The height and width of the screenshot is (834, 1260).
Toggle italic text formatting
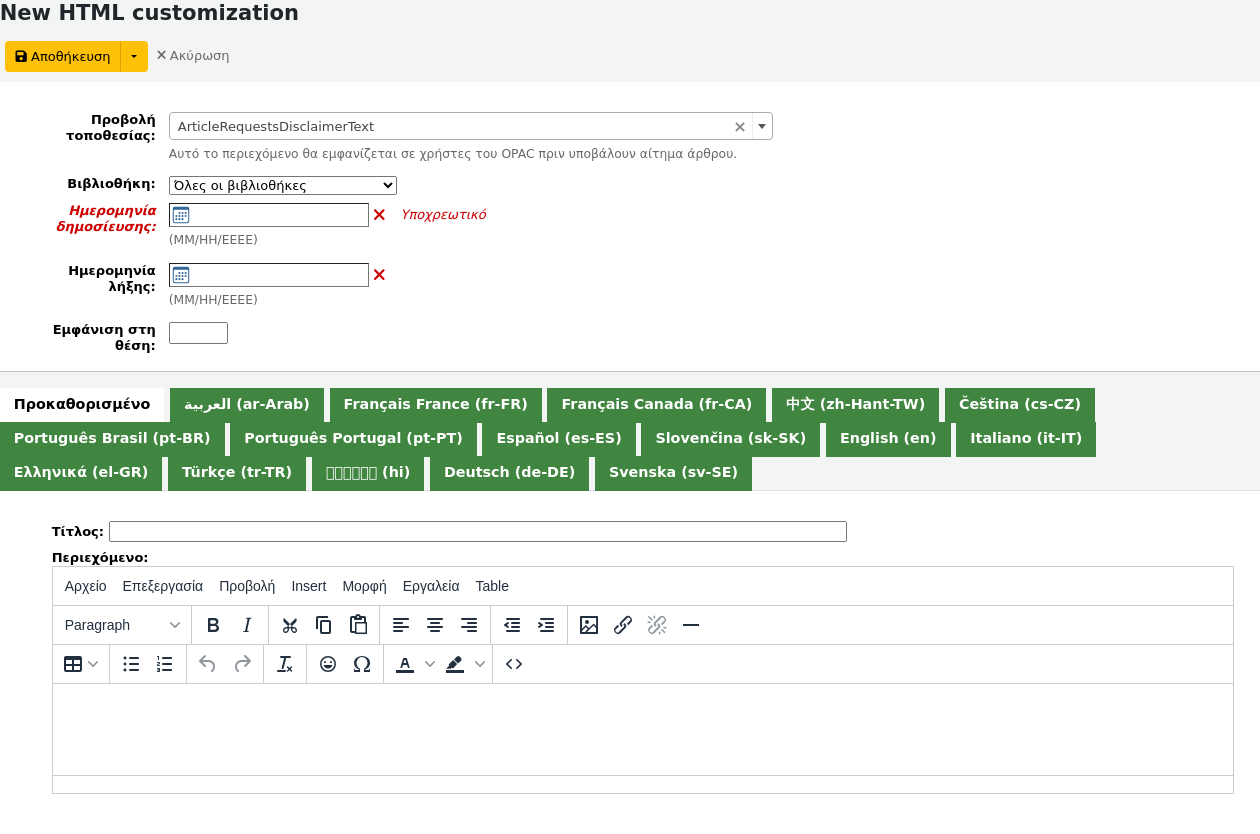247,625
